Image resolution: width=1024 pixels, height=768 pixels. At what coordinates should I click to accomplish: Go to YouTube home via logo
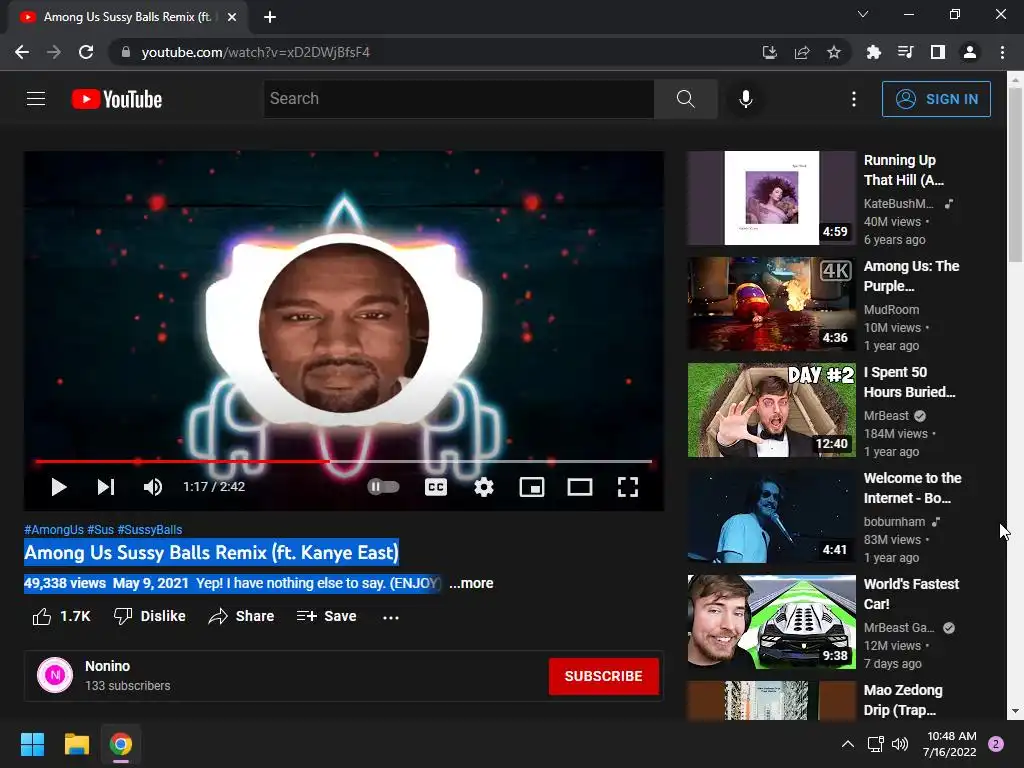pos(117,99)
